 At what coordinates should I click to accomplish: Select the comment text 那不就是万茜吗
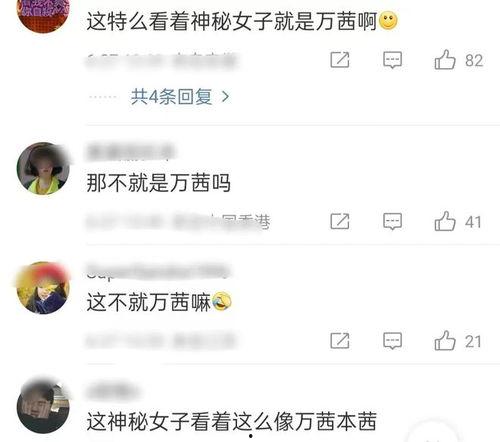tap(159, 183)
